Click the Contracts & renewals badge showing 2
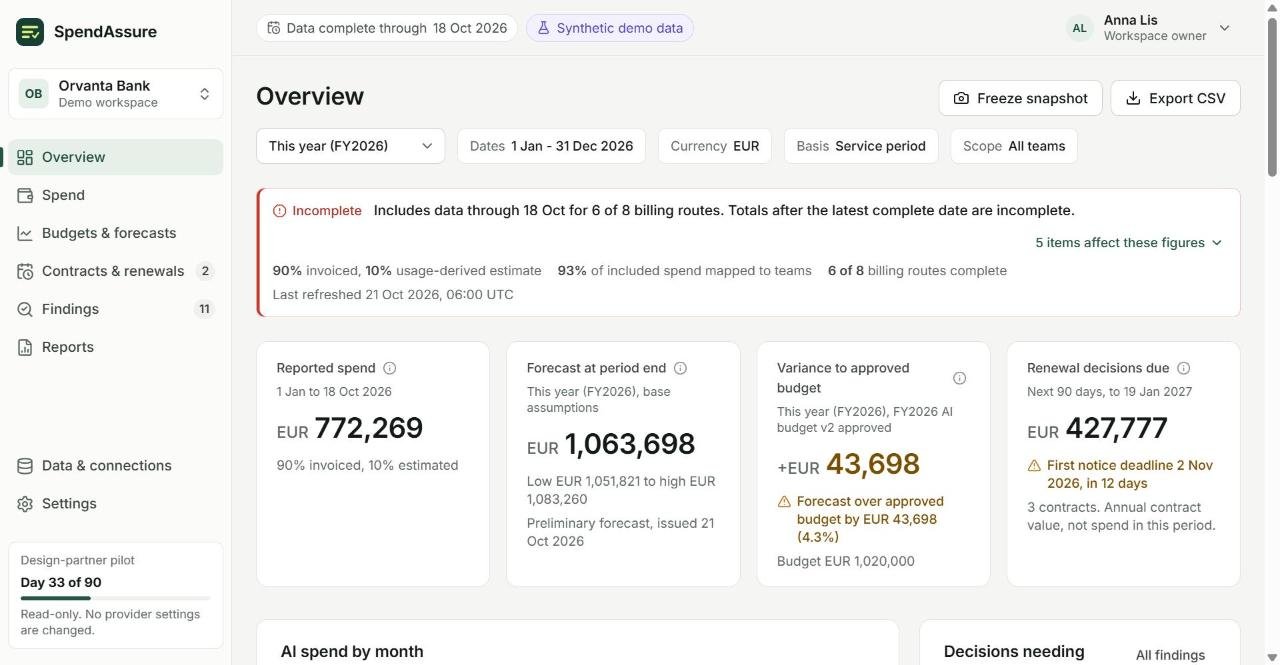Screen dimensions: 1280x665 click(x=205, y=271)
